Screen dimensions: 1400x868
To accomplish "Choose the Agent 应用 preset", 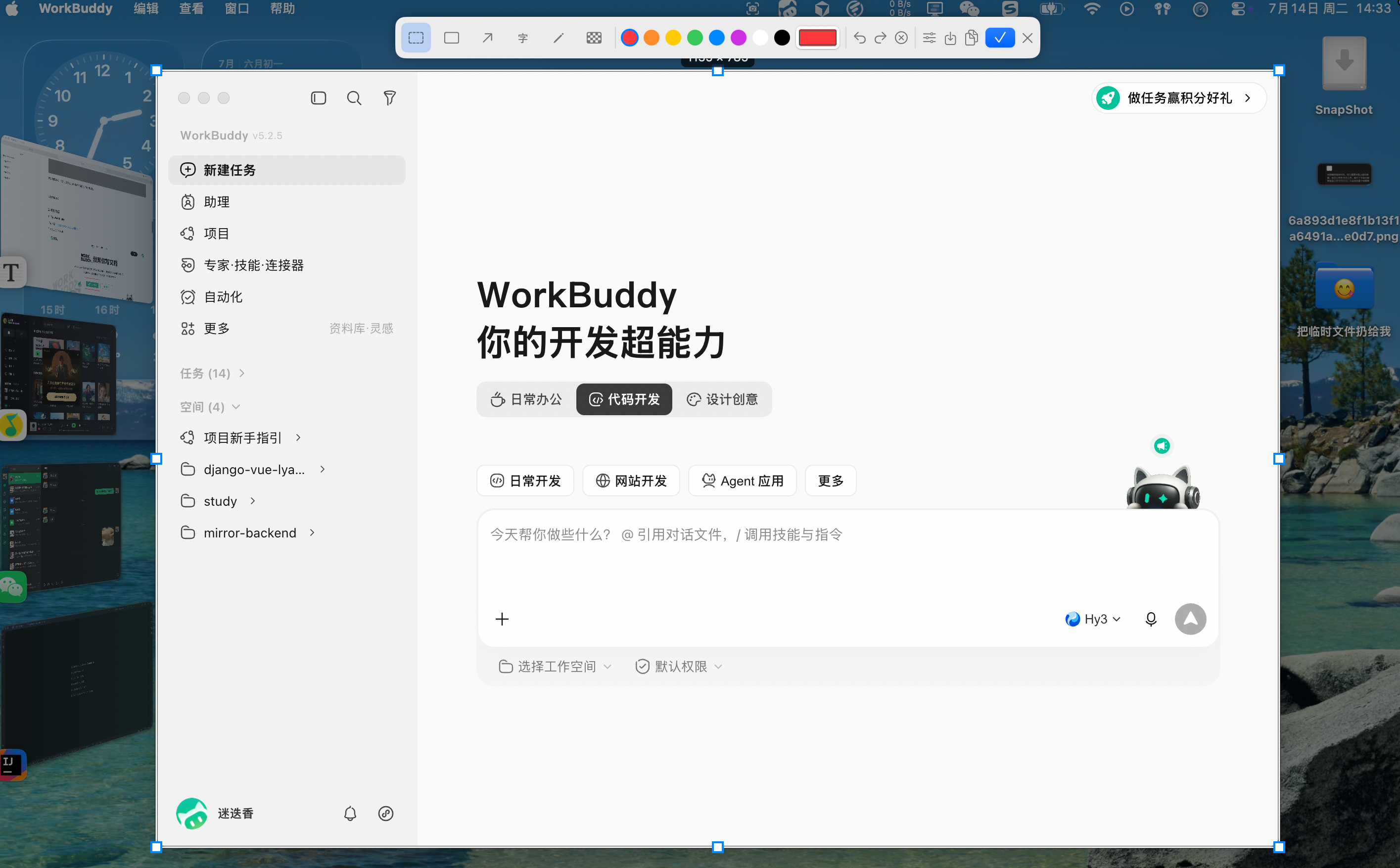I will click(x=742, y=481).
